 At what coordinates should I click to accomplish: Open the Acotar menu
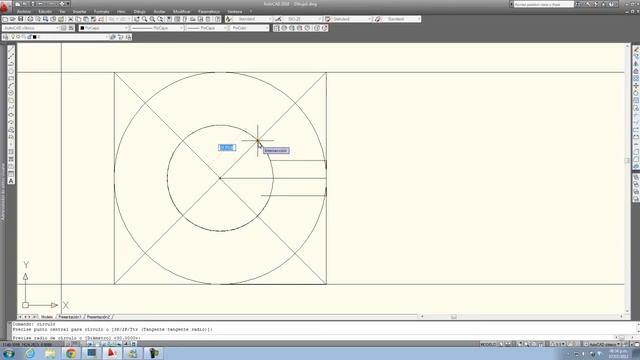159,11
